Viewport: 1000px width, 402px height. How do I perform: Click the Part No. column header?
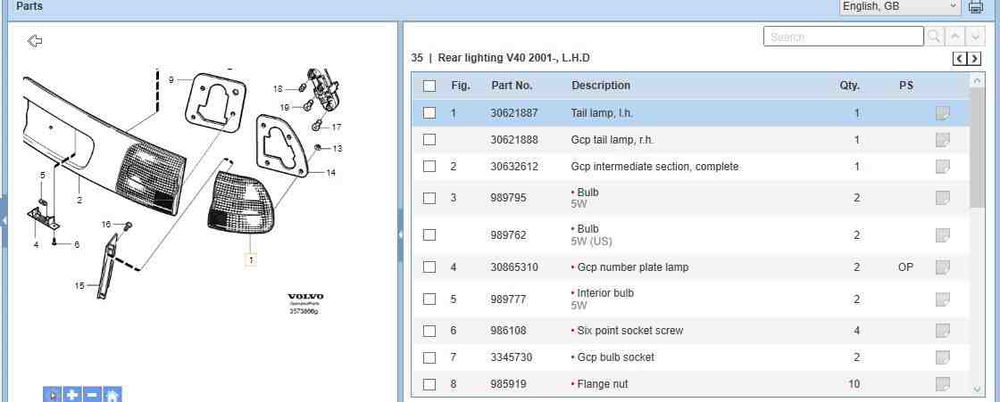pyautogui.click(x=511, y=86)
